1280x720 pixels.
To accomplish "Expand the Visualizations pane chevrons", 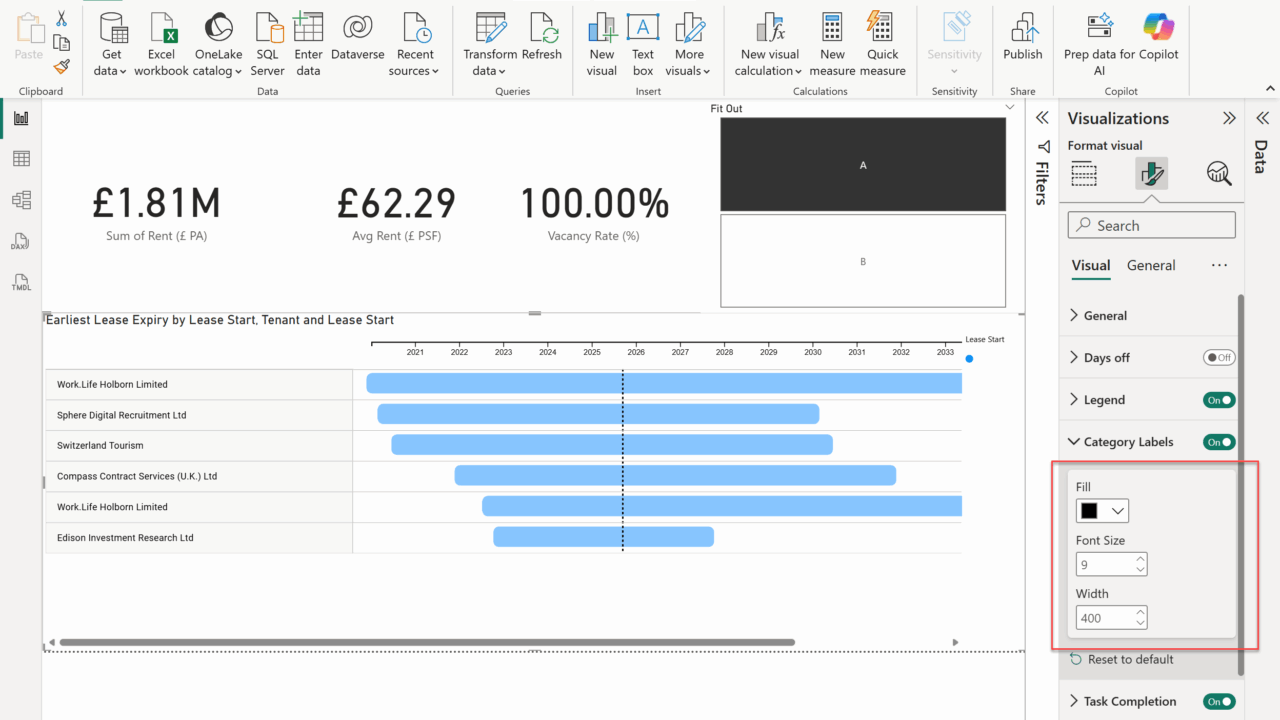I will [x=1229, y=118].
